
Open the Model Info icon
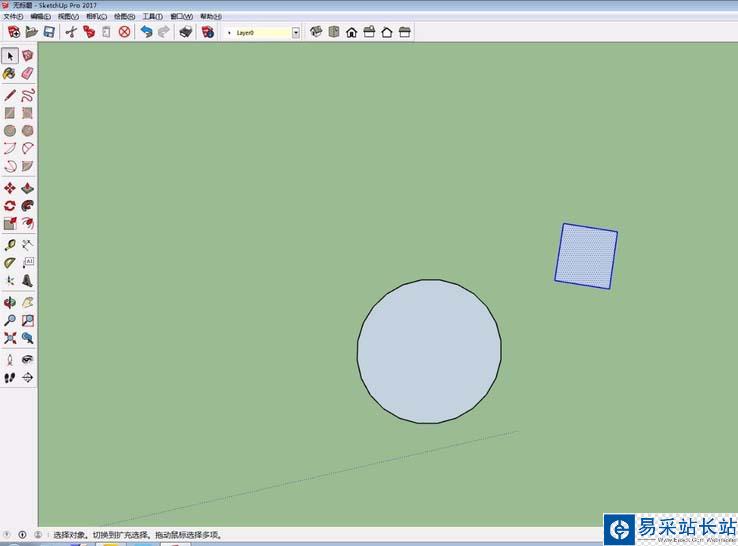coord(208,32)
